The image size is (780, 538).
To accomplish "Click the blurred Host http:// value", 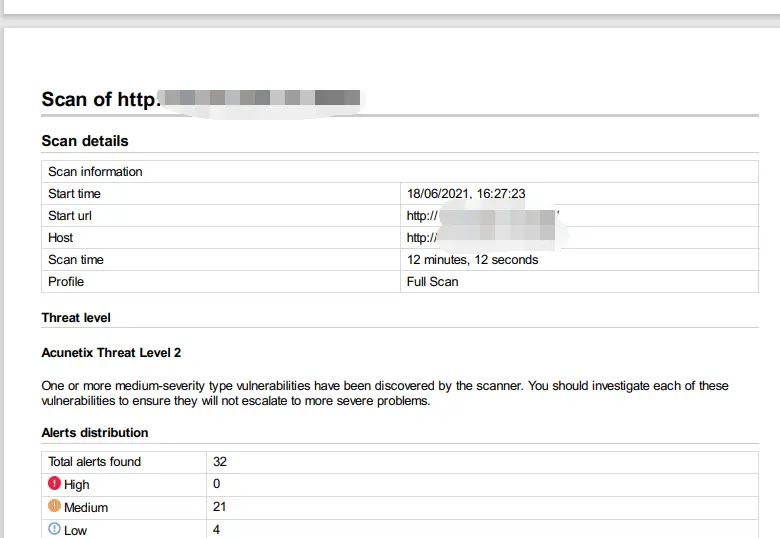I will coord(481,238).
